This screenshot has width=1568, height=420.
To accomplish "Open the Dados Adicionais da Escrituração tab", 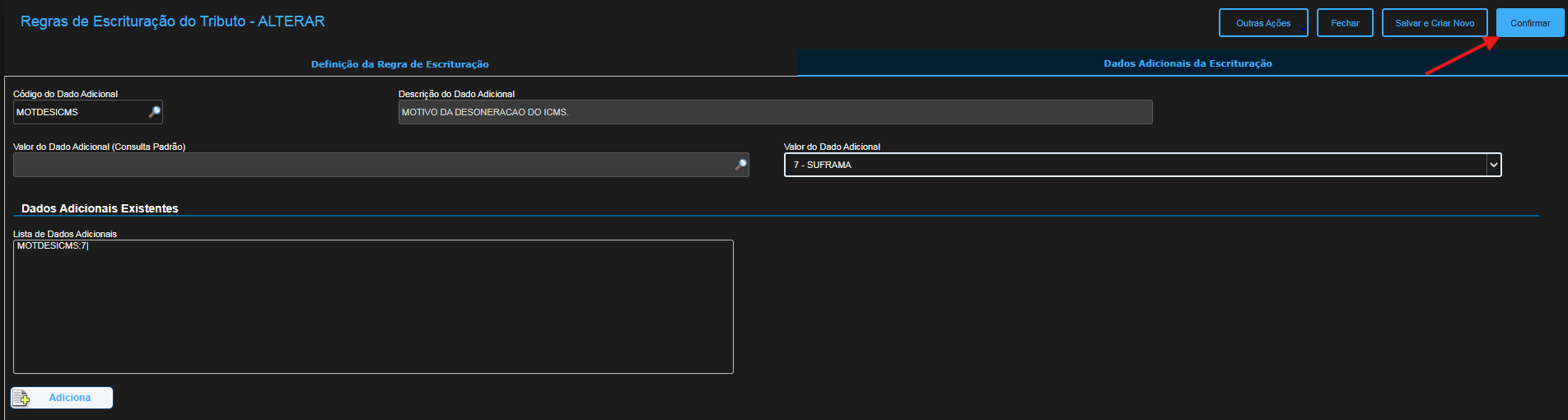I will (x=1188, y=63).
